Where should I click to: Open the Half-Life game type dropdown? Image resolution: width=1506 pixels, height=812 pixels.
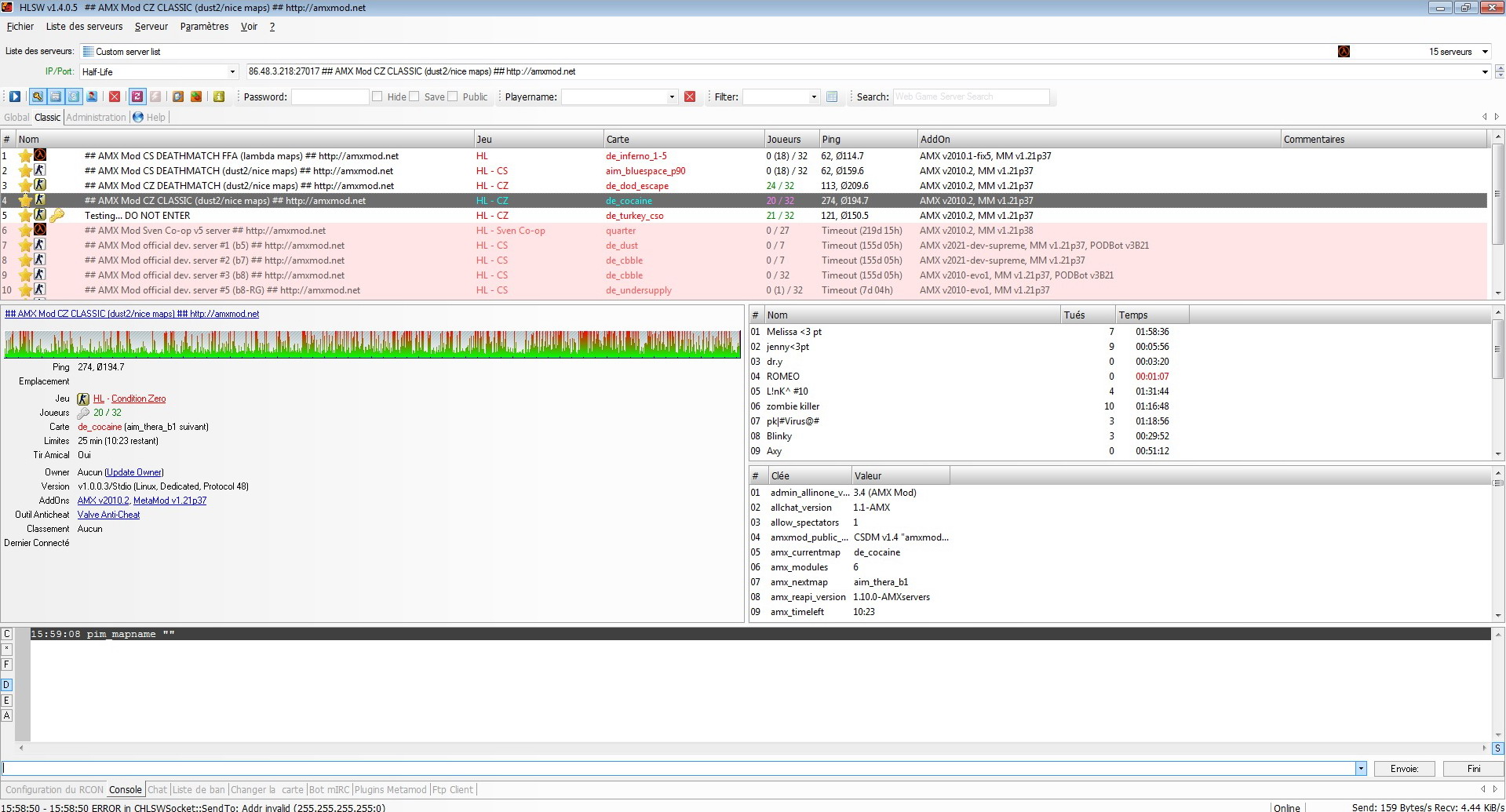click(232, 72)
